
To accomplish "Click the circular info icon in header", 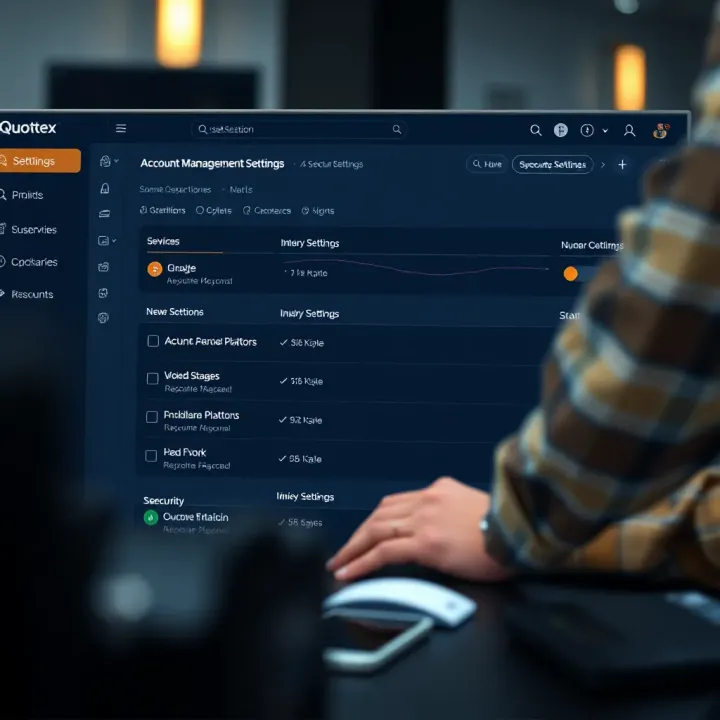I will [x=587, y=130].
